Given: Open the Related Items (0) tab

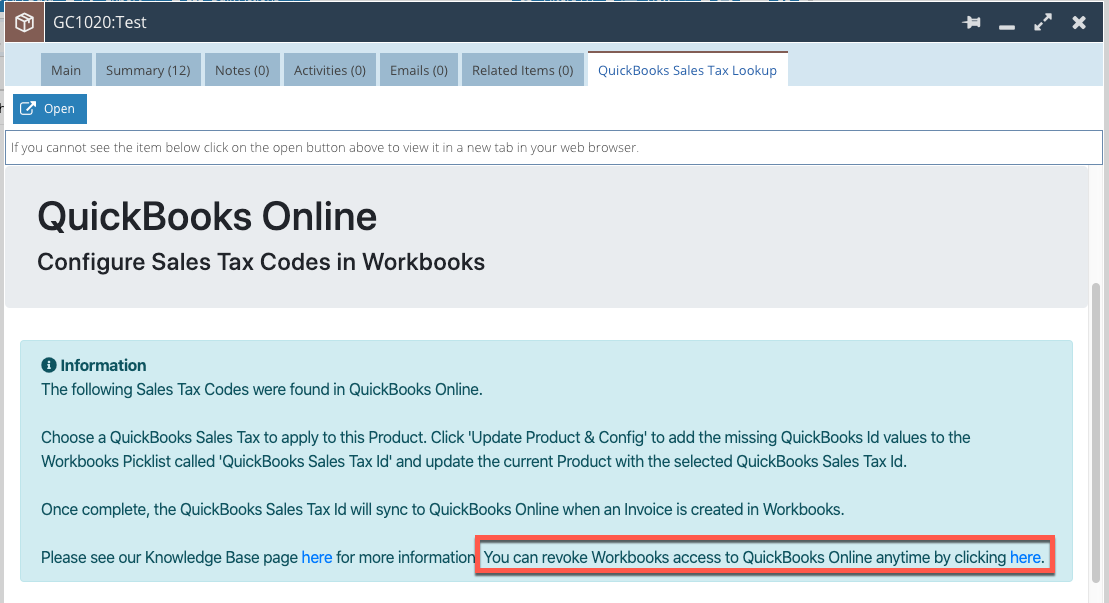Looking at the screenshot, I should click(523, 70).
